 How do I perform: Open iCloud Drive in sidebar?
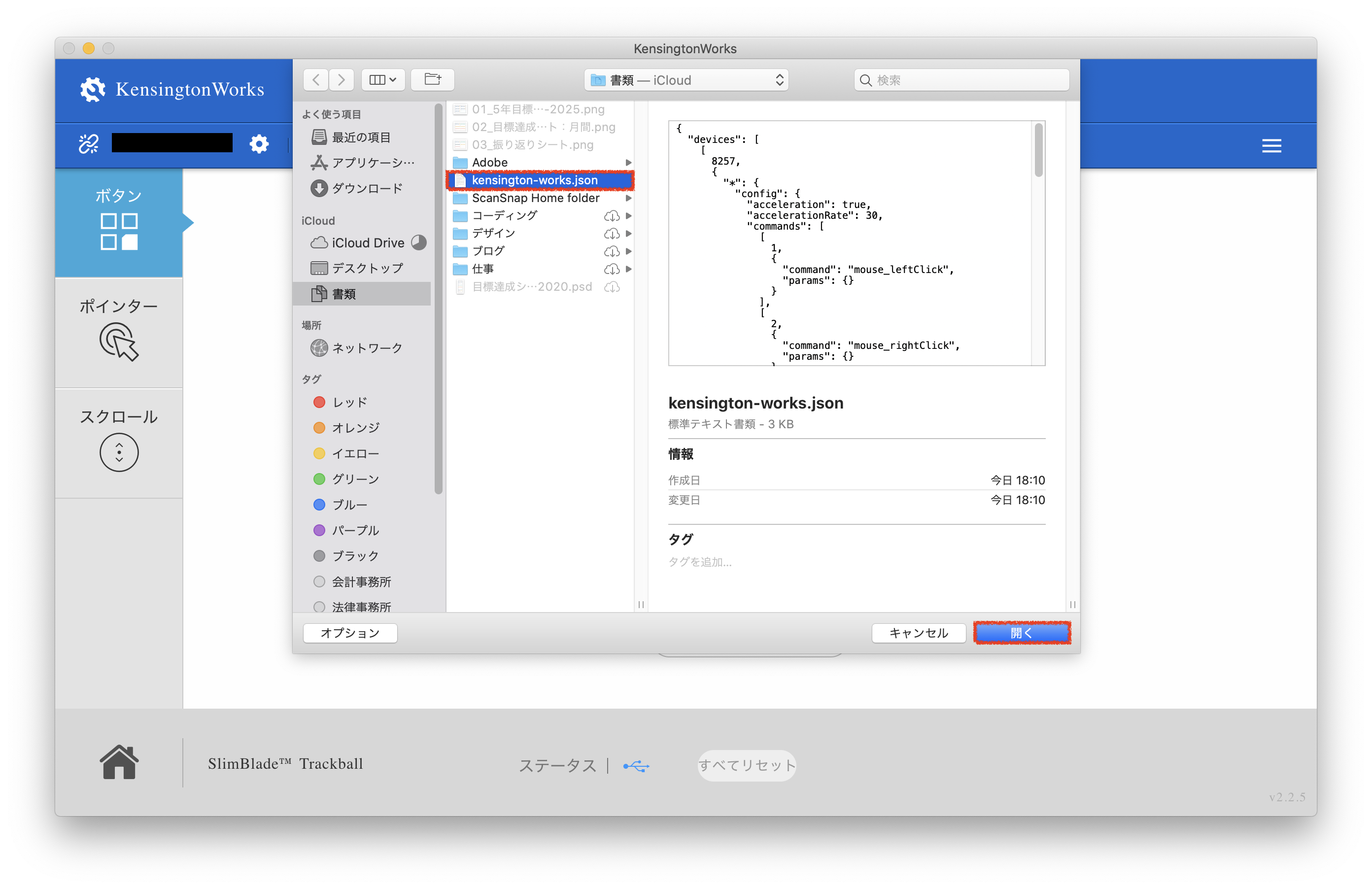point(362,243)
